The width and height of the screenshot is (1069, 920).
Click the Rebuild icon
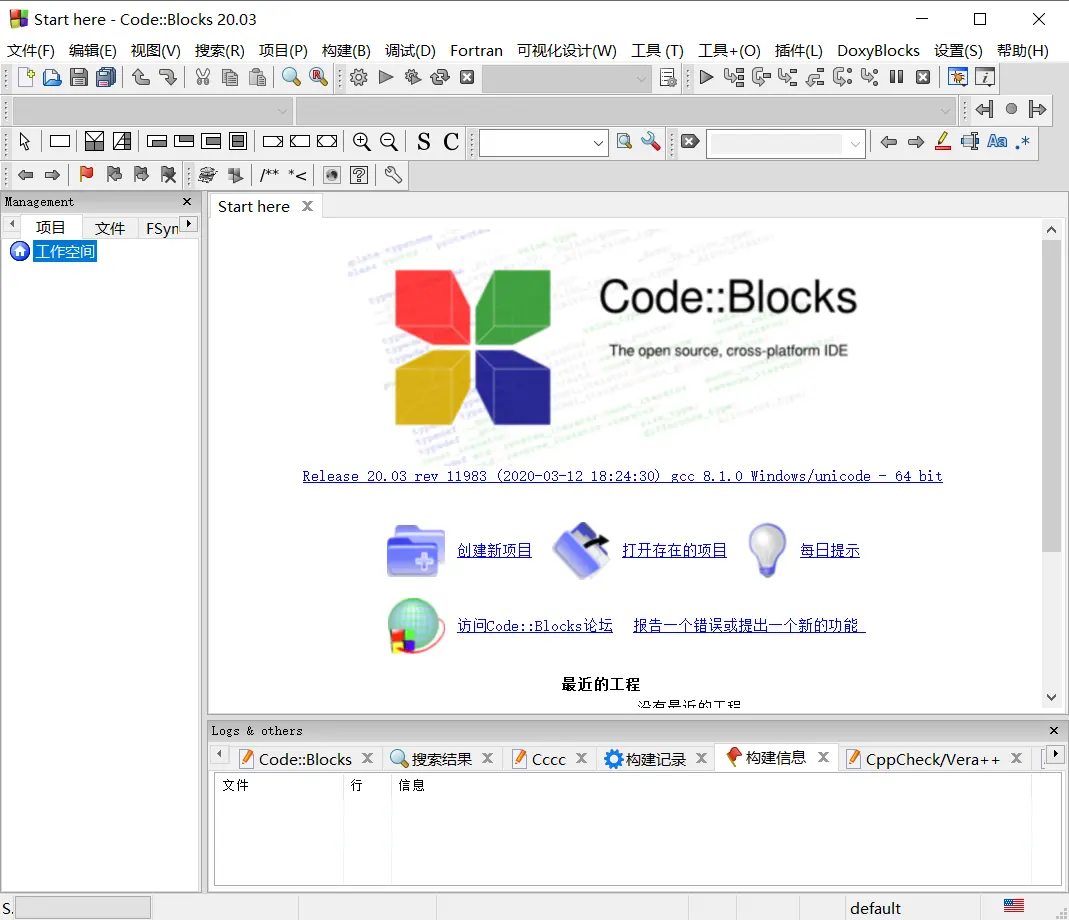point(440,77)
